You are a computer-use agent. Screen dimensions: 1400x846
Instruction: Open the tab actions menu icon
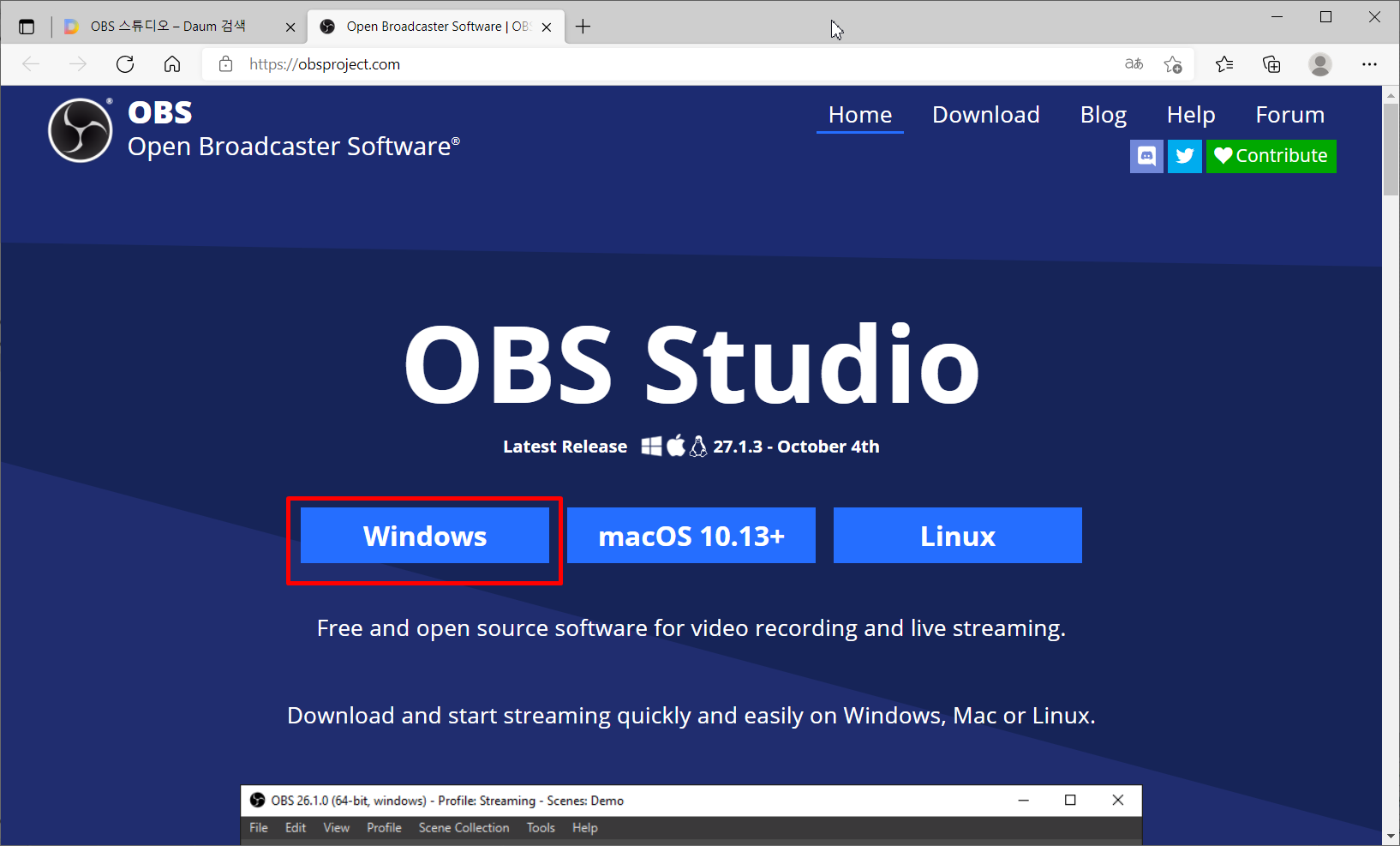coord(27,27)
